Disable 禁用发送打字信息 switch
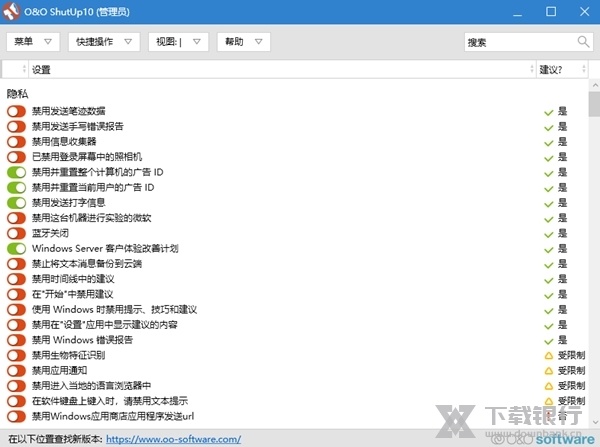The height and width of the screenshot is (447, 600). [16, 203]
